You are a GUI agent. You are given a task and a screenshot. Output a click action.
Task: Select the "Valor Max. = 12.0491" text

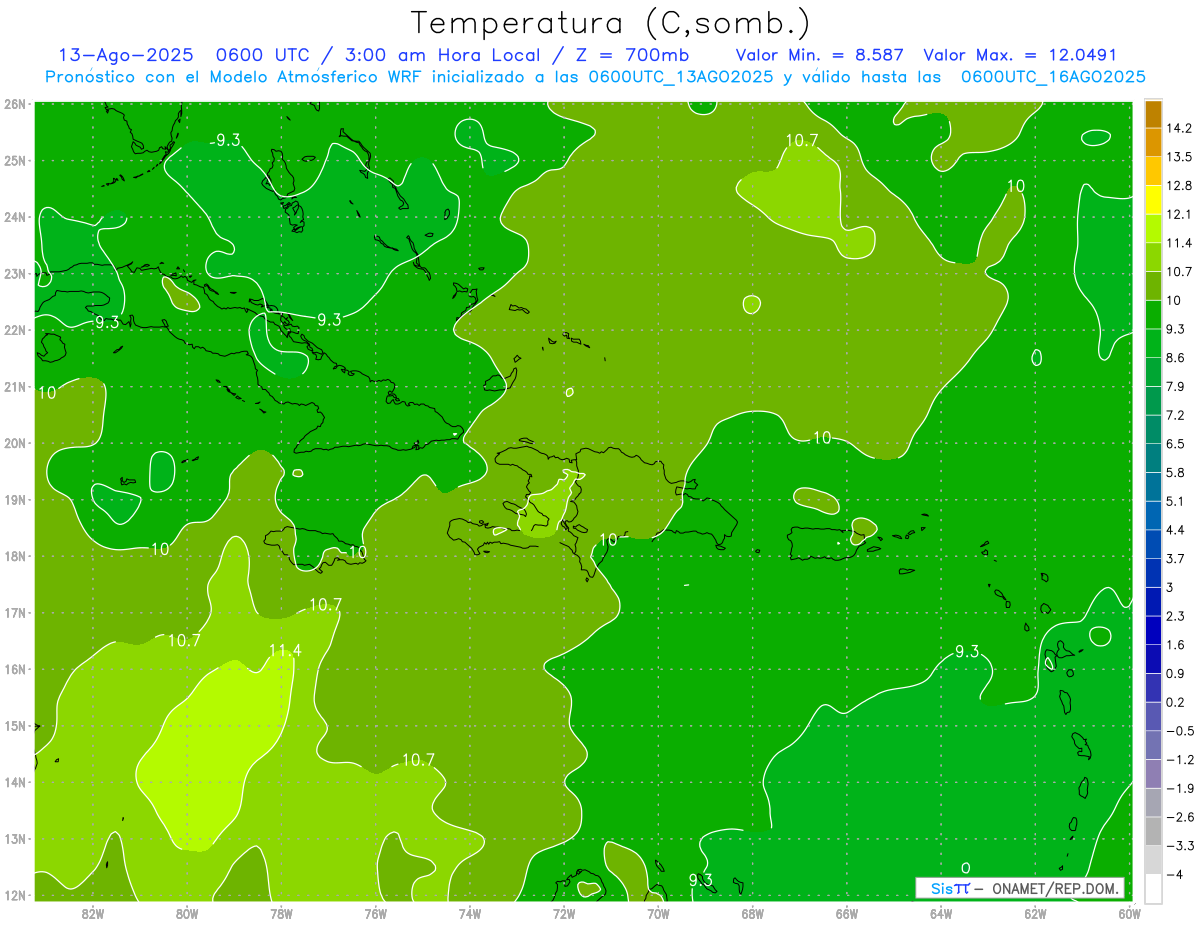point(1020,55)
